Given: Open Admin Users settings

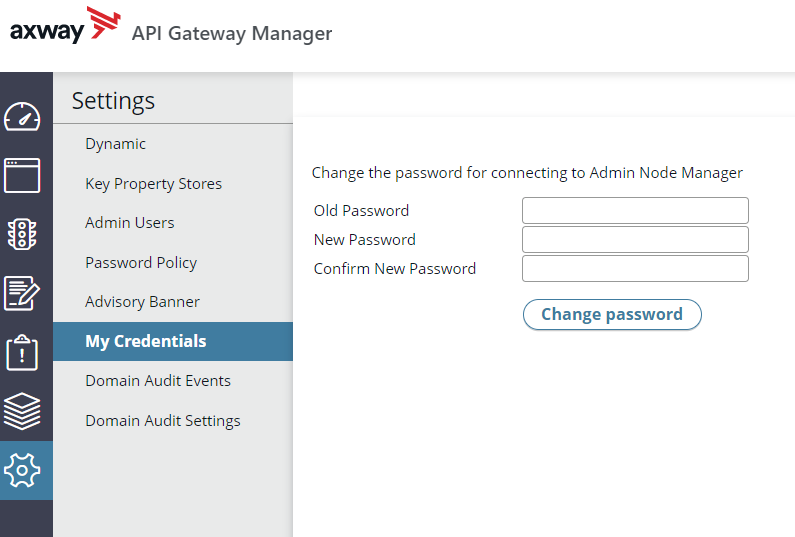Looking at the screenshot, I should pyautogui.click(x=129, y=223).
